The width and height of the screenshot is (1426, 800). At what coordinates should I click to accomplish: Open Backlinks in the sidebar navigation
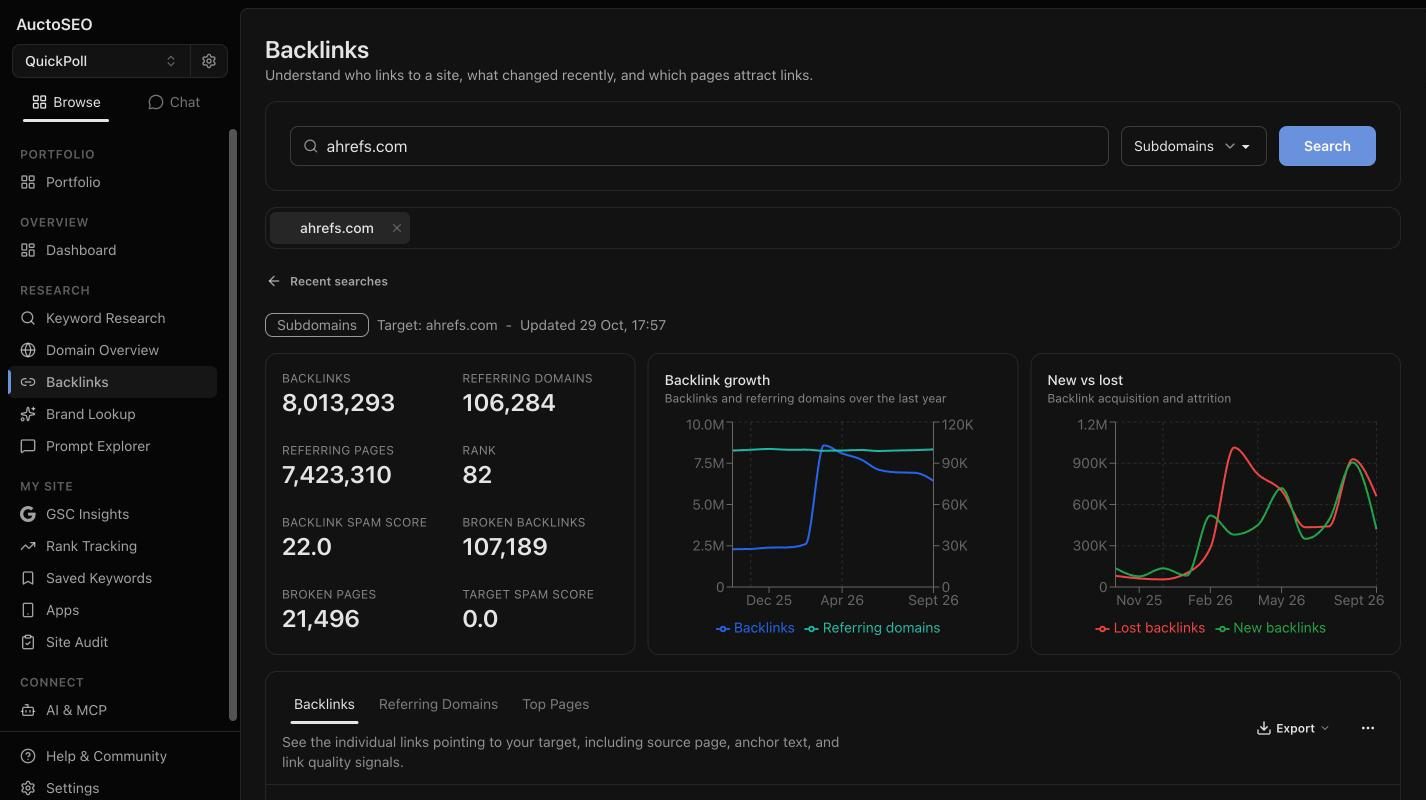[x=112, y=382]
